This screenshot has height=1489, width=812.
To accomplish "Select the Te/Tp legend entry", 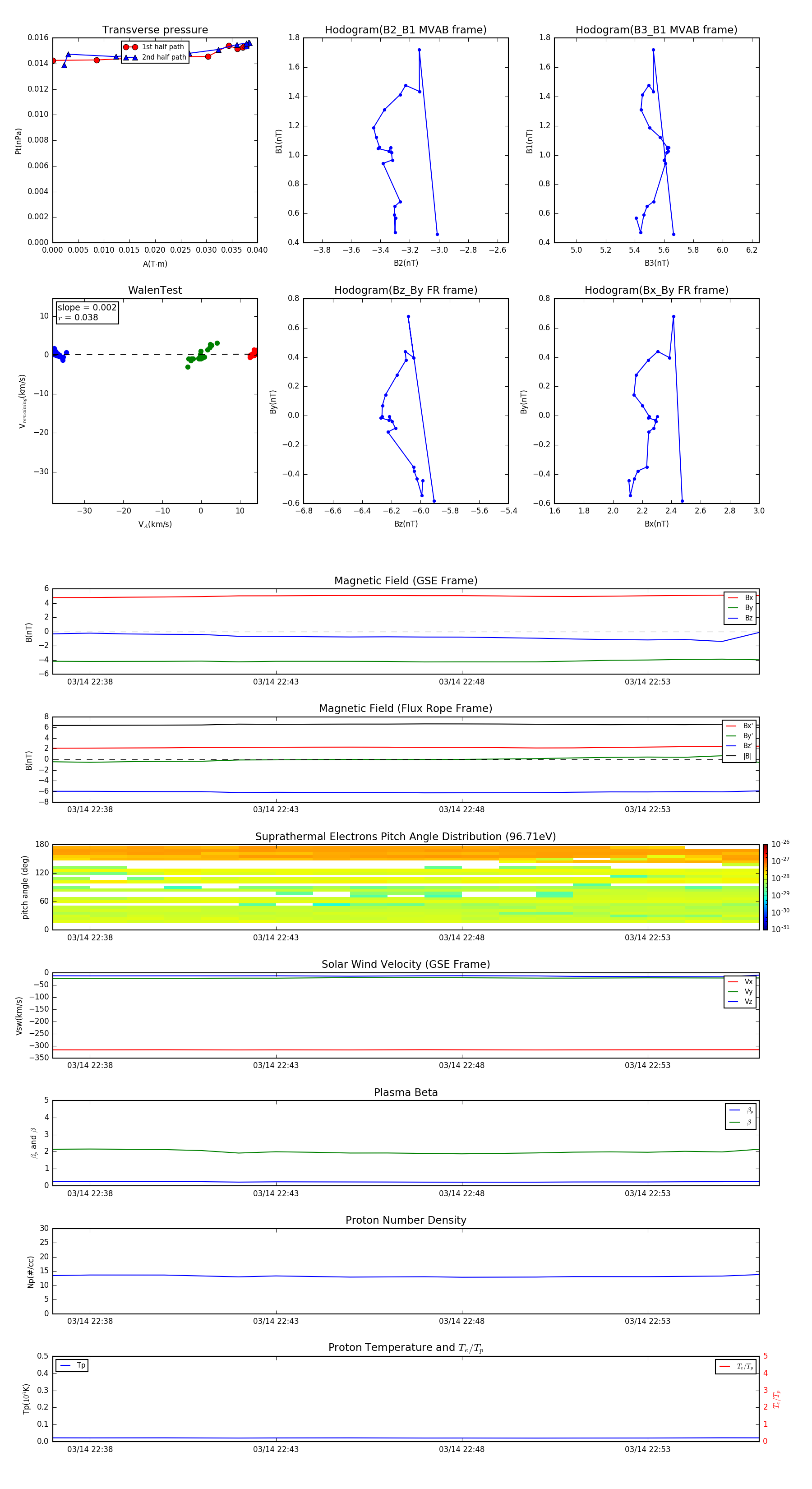I will 736,1367.
